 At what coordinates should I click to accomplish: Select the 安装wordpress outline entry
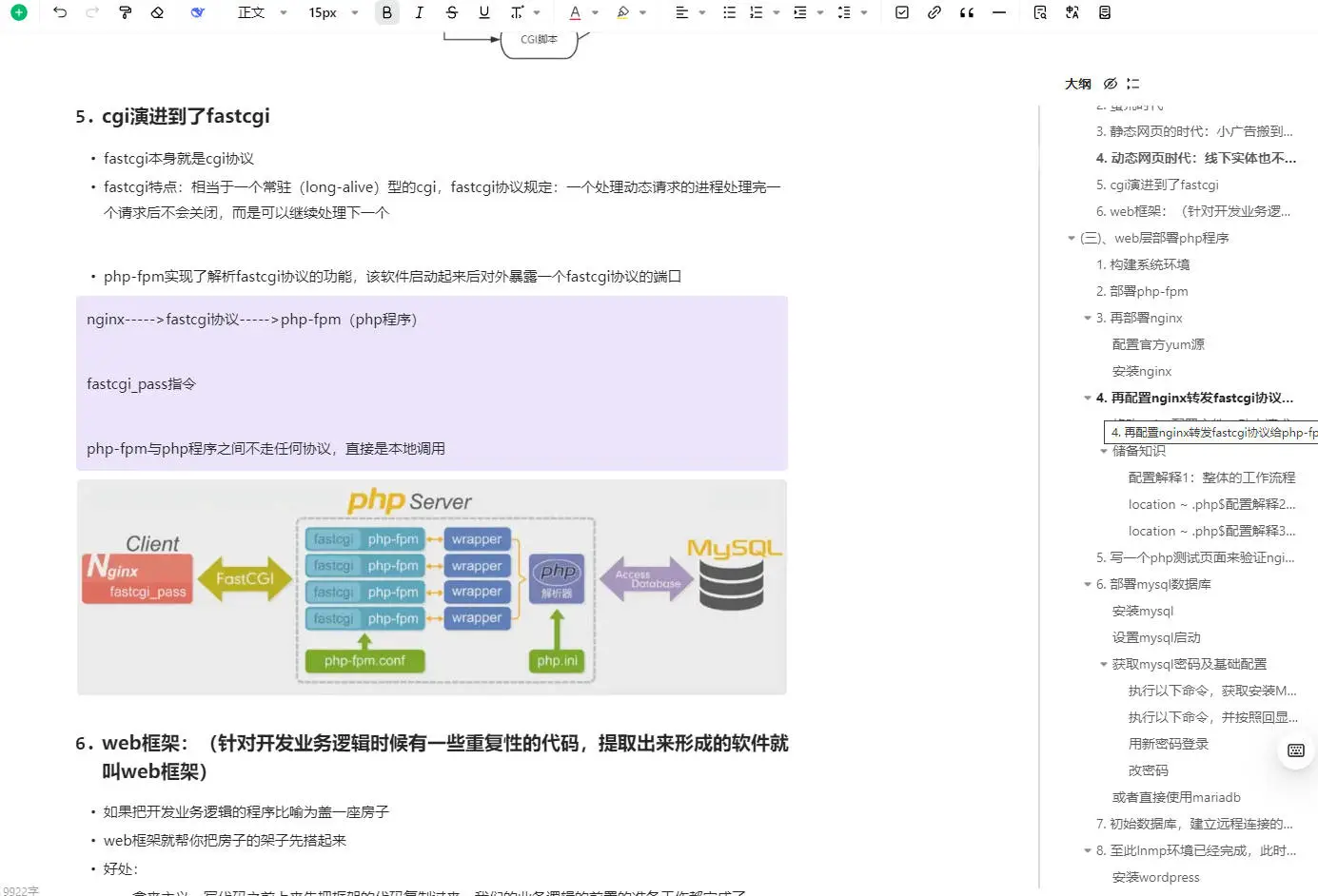click(1155, 877)
